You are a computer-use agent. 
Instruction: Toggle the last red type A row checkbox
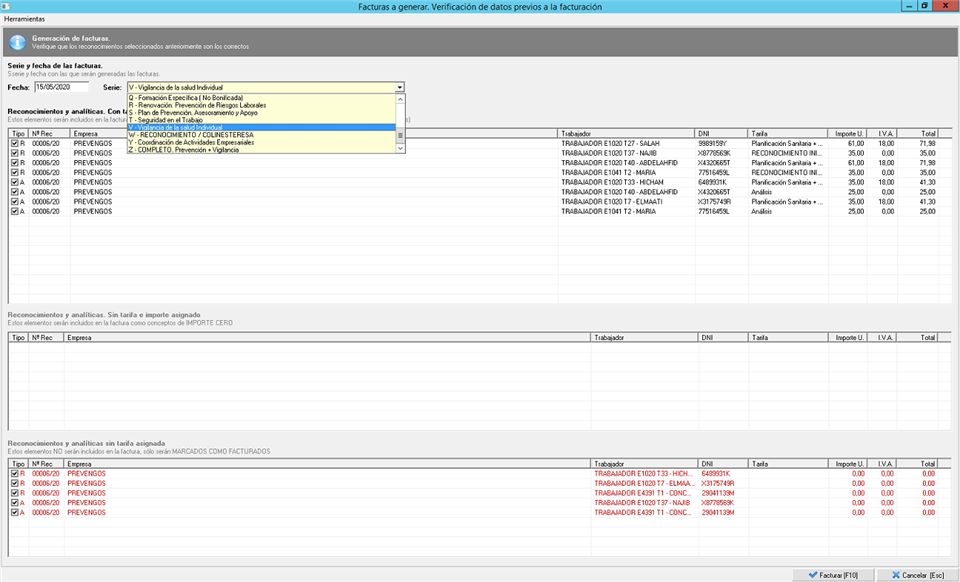coord(14,512)
